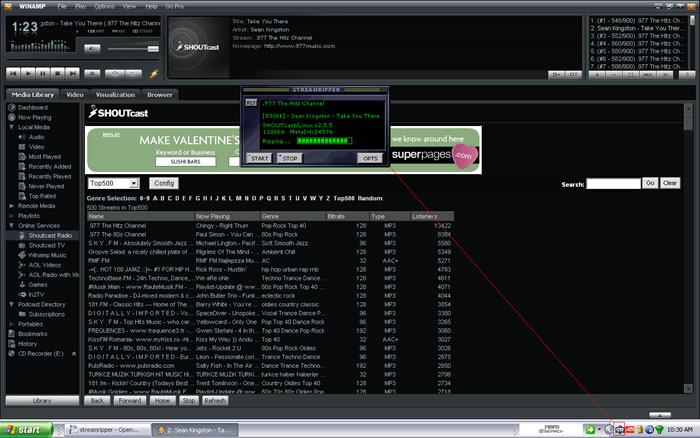
Task: Sort stations by Listeners column header
Action: coord(425,216)
